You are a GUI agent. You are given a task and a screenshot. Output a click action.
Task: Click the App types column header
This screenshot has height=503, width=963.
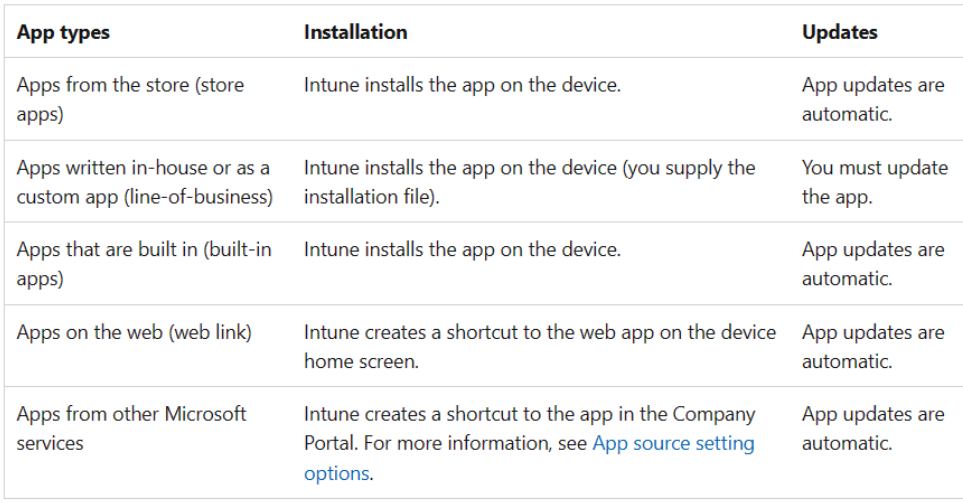tap(63, 32)
